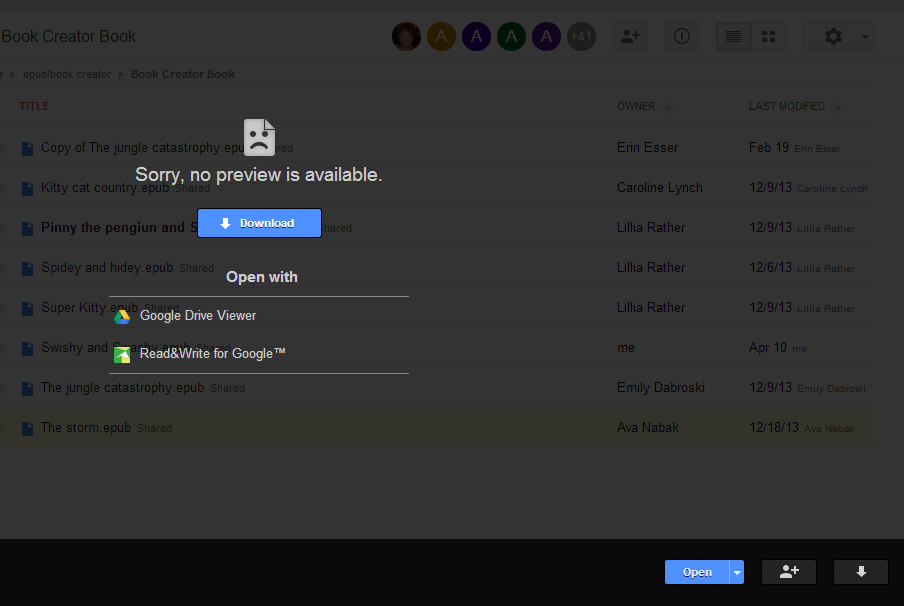Click the photo avatar of first collaborator
This screenshot has width=904, height=606.
[x=406, y=37]
